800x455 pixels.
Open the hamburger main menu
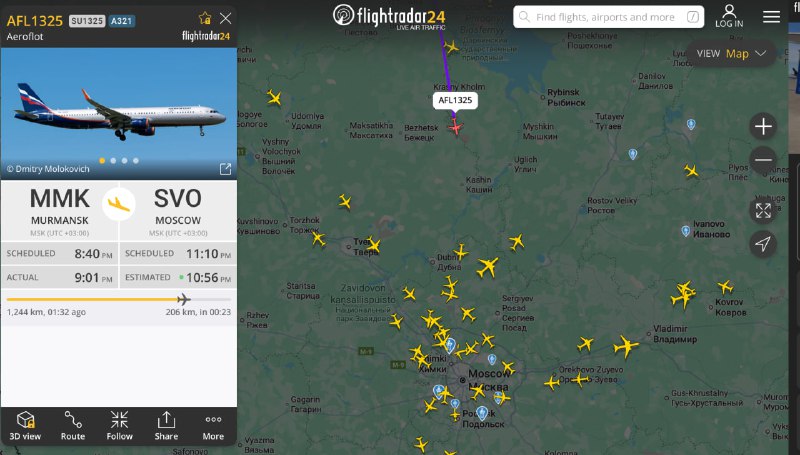[x=771, y=17]
